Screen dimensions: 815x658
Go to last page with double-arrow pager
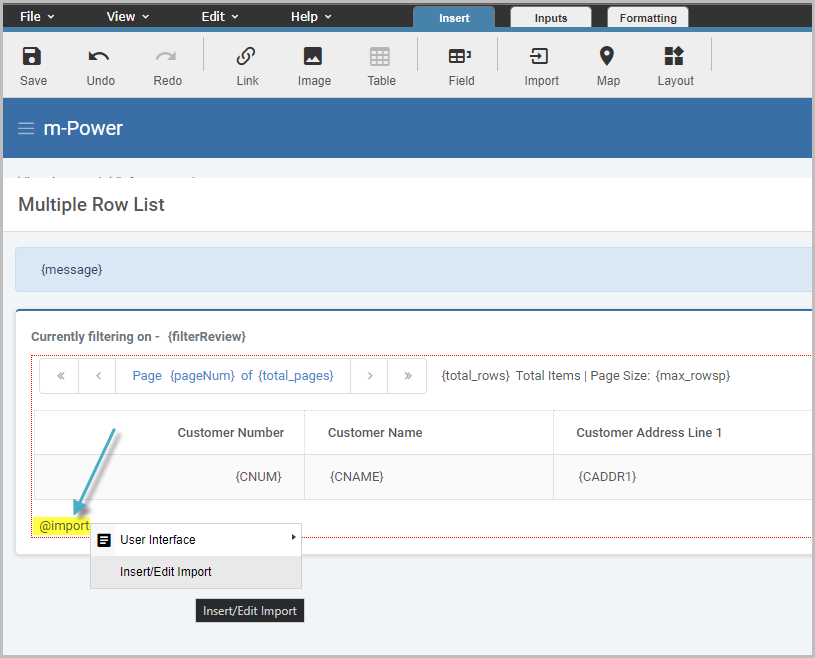tap(407, 375)
